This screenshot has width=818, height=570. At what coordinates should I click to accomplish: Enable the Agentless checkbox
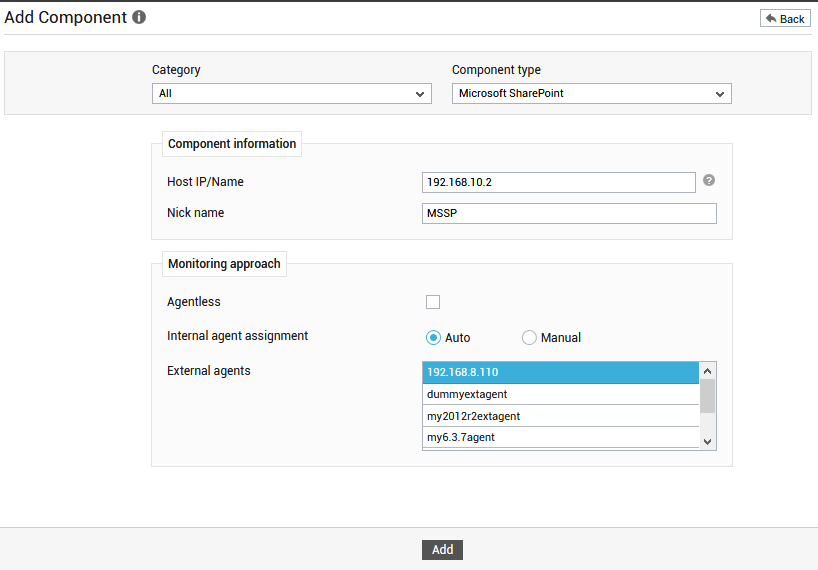pos(433,302)
